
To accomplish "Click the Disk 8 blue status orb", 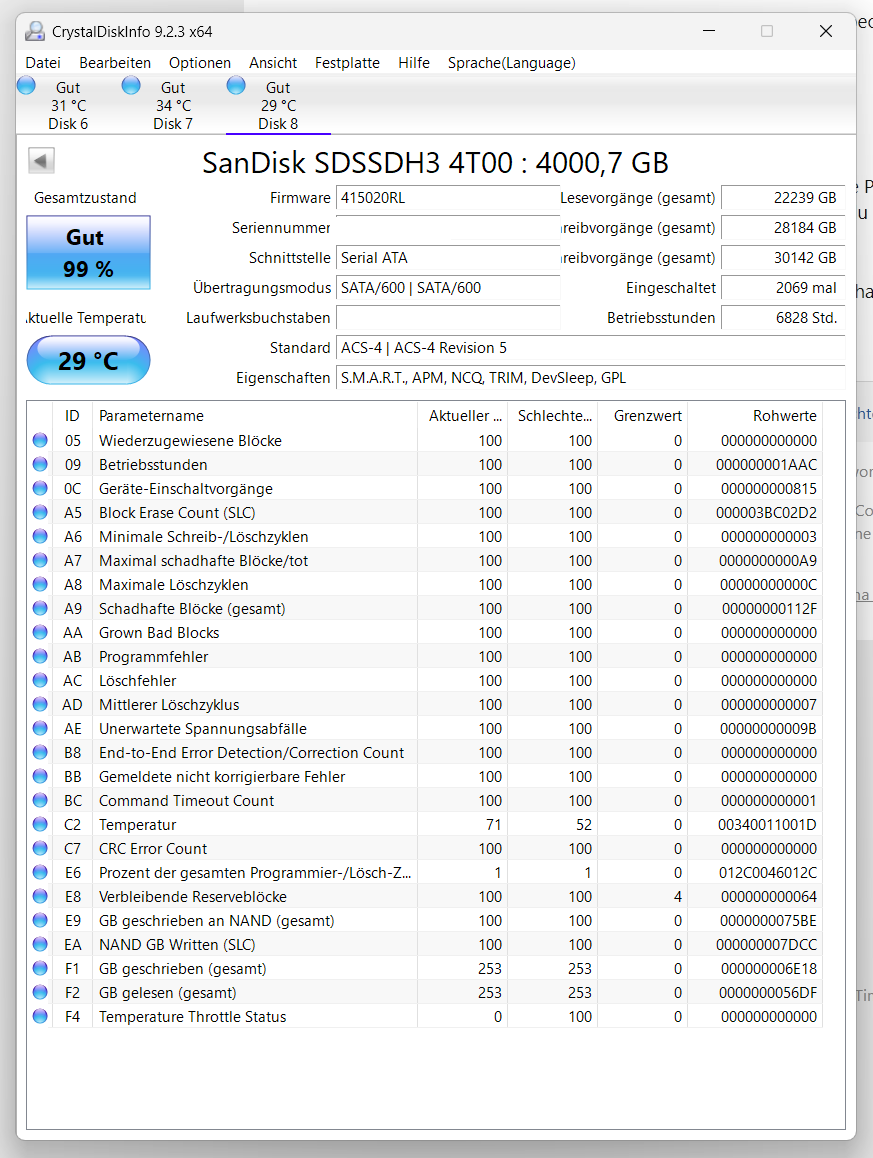I will click(x=236, y=86).
